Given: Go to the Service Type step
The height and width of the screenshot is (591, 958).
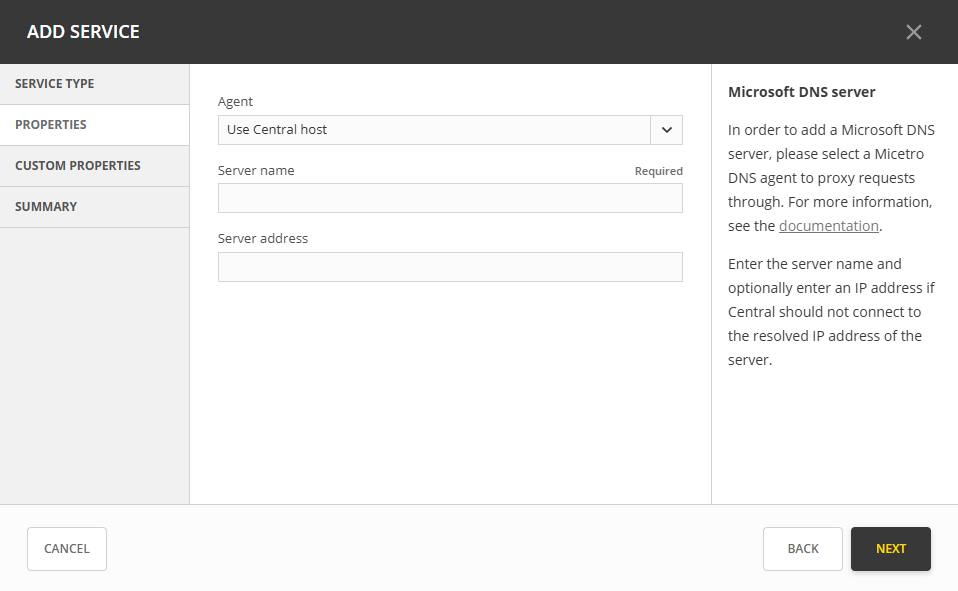Looking at the screenshot, I should (94, 84).
